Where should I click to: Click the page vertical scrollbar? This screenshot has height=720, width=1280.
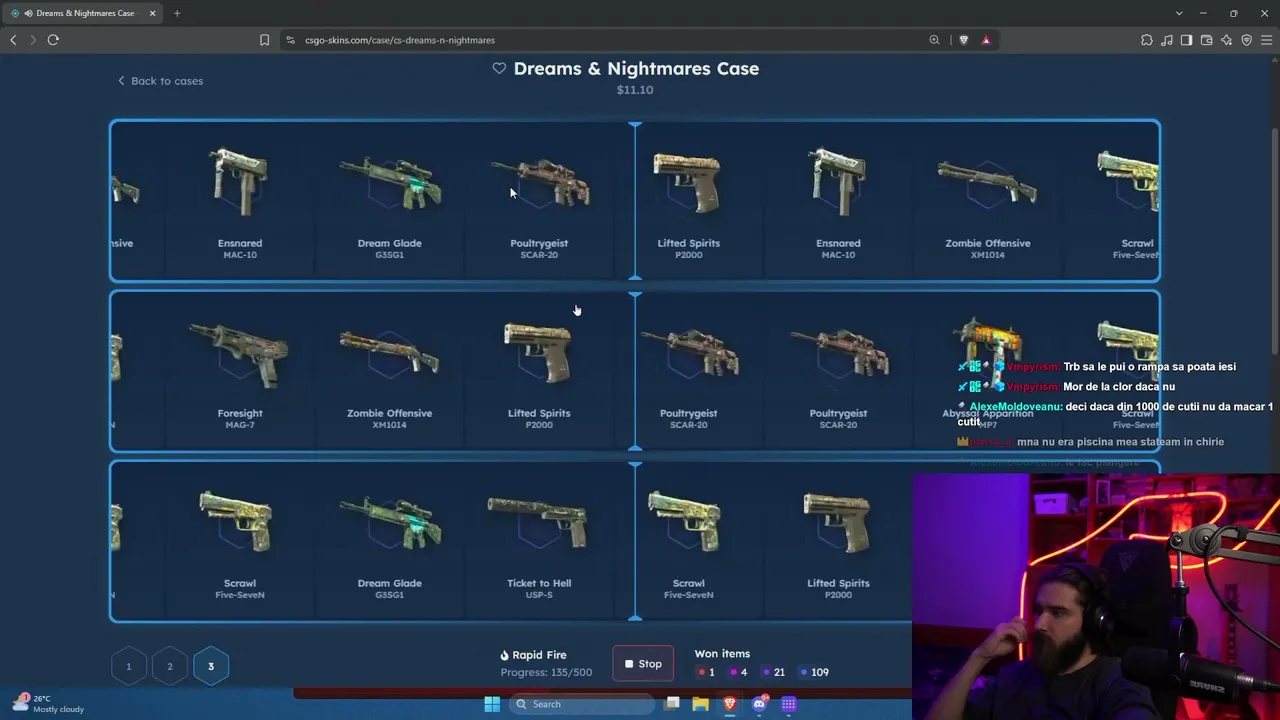tap(1275, 240)
